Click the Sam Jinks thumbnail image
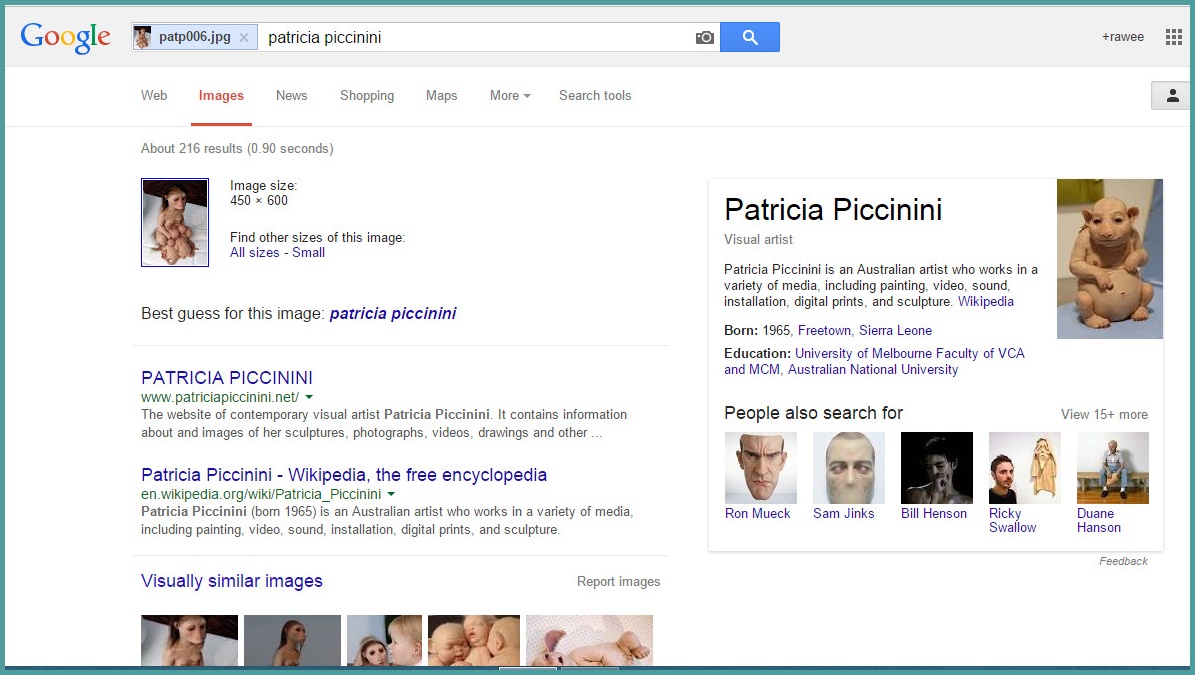1195x675 pixels. pos(849,468)
